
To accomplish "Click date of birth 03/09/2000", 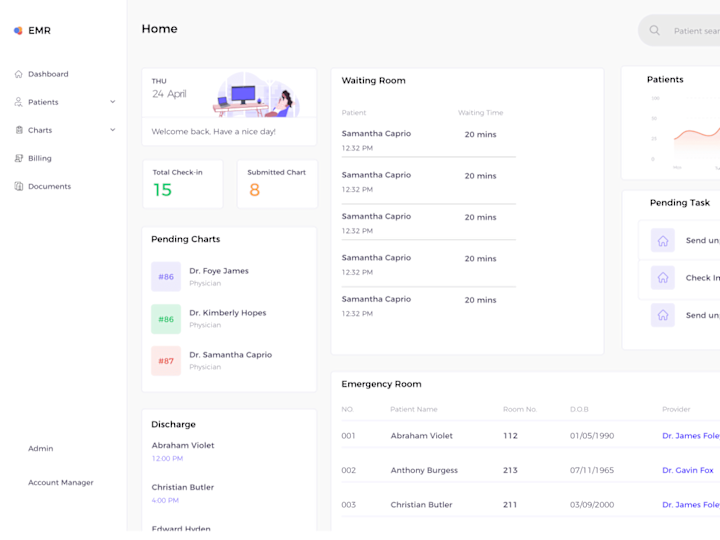I will click(x=592, y=504).
